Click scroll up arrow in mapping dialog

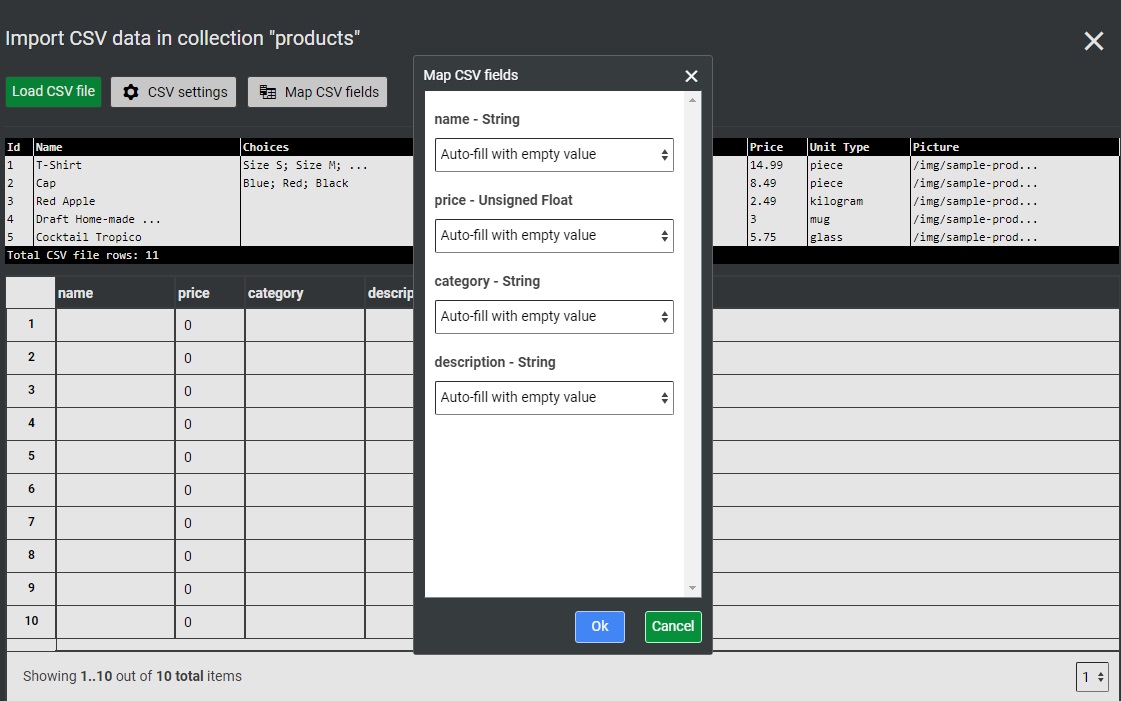tap(692, 100)
